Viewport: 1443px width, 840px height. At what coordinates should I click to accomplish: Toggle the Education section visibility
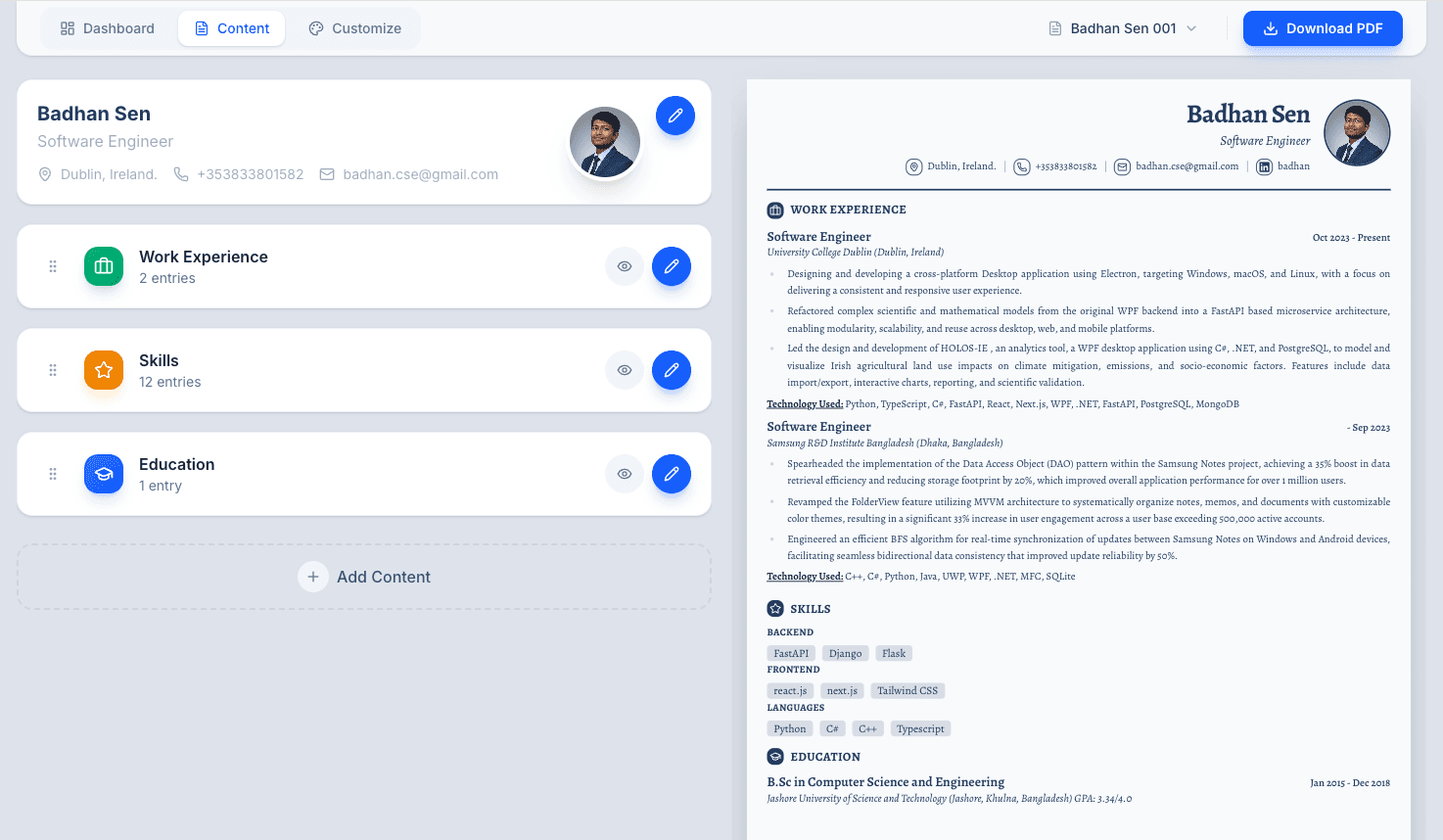[624, 474]
